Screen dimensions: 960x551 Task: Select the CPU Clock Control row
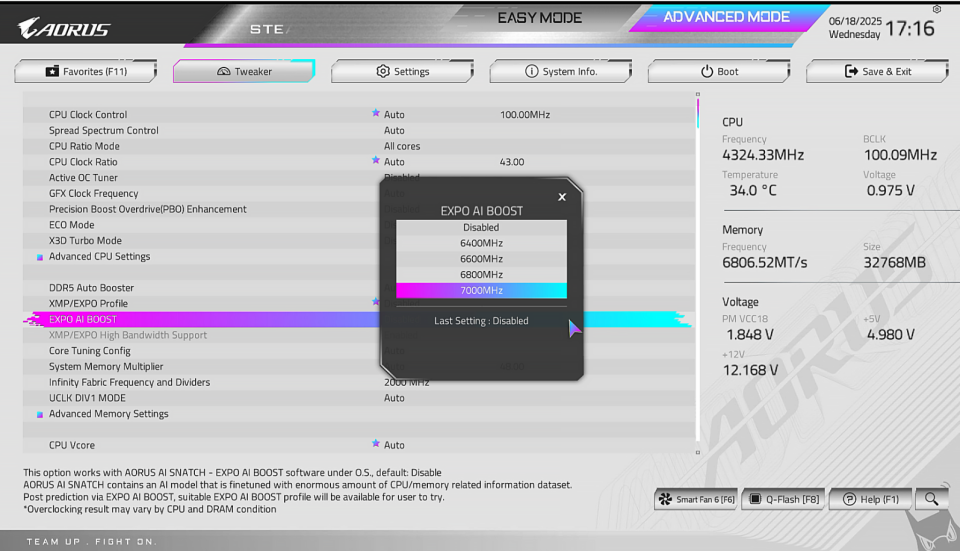click(x=359, y=114)
